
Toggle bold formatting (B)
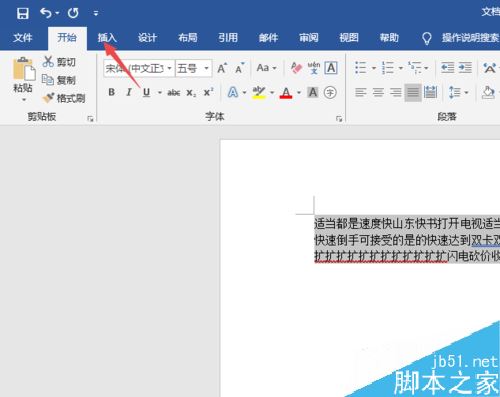pyautogui.click(x=112, y=92)
